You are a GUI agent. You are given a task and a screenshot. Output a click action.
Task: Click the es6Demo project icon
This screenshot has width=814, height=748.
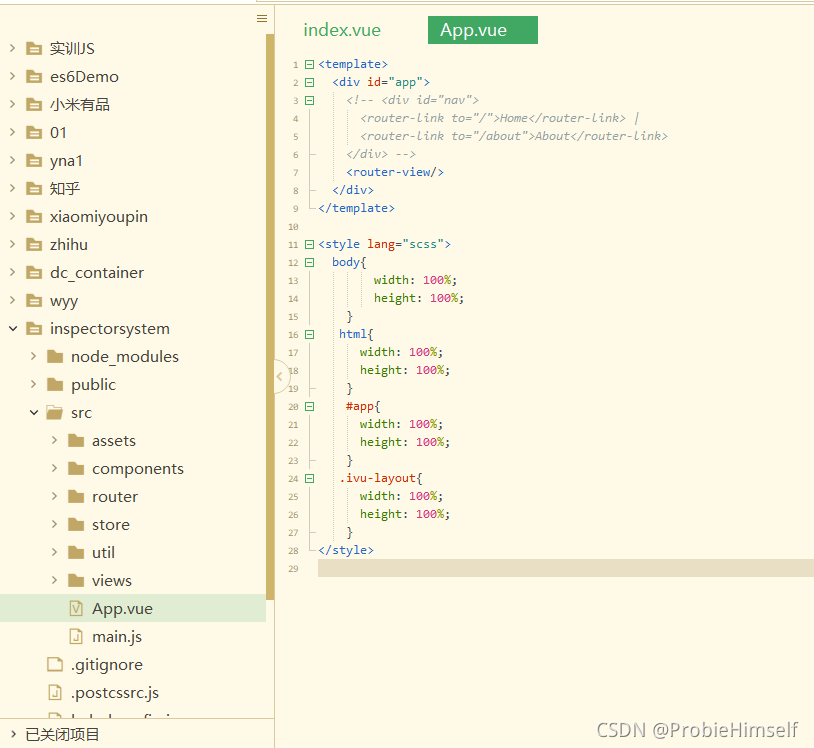pos(34,77)
